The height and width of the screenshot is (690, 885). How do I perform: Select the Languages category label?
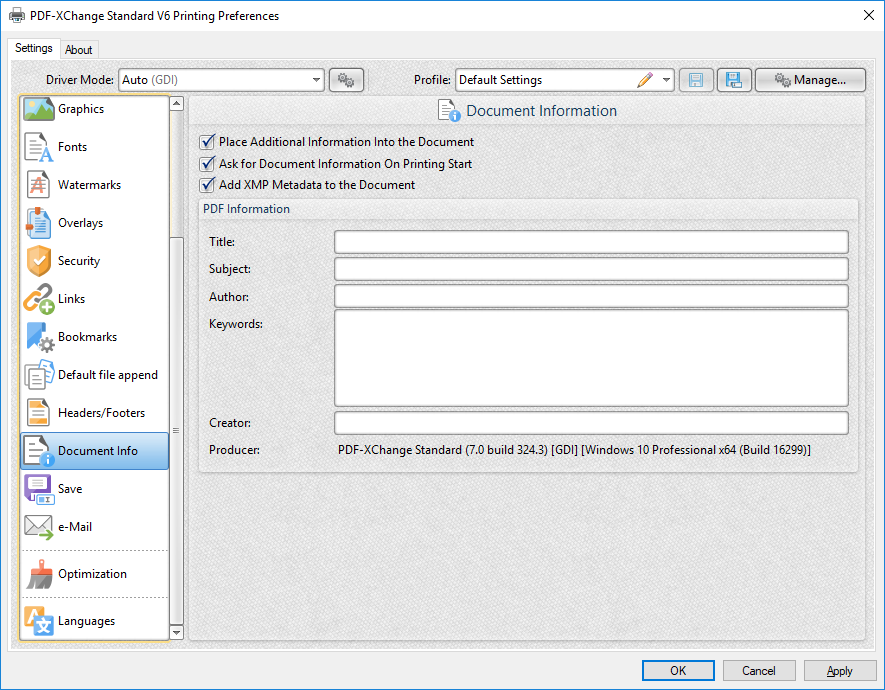pyautogui.click(x=86, y=621)
